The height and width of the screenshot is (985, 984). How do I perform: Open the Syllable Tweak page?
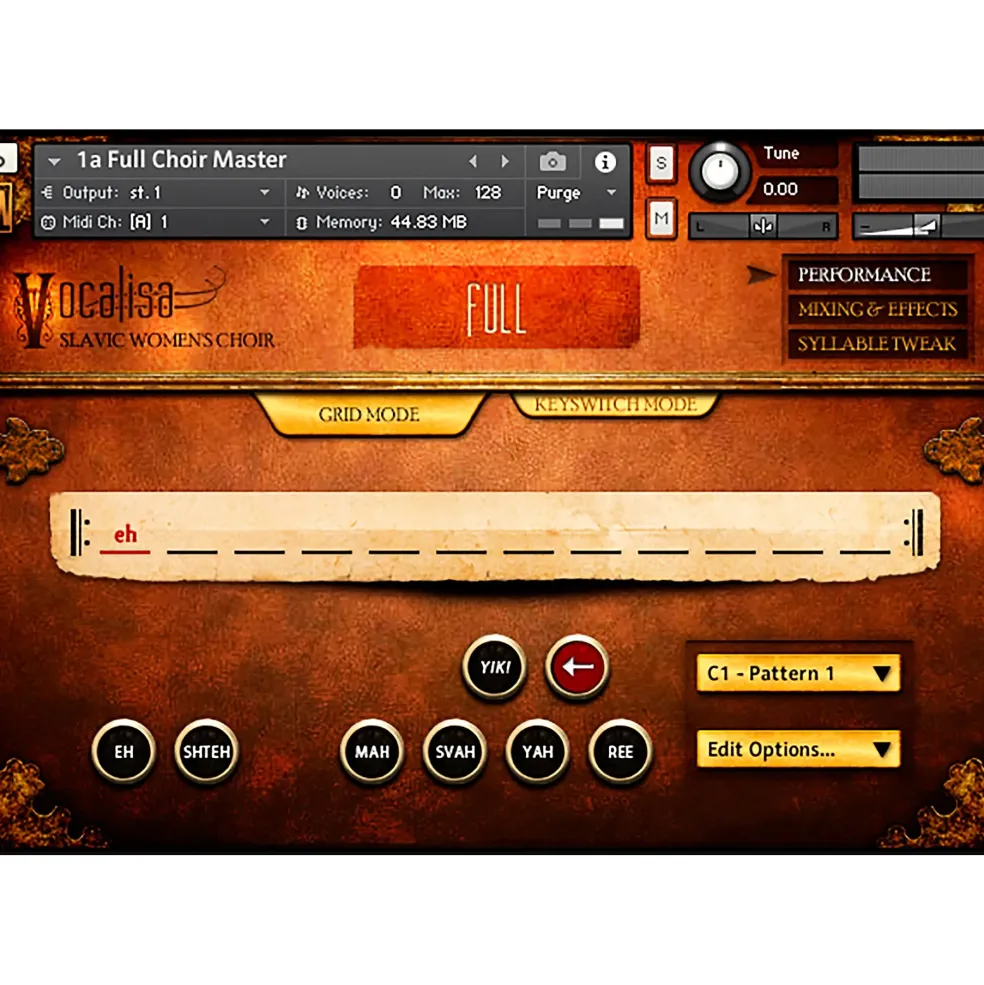click(x=877, y=344)
